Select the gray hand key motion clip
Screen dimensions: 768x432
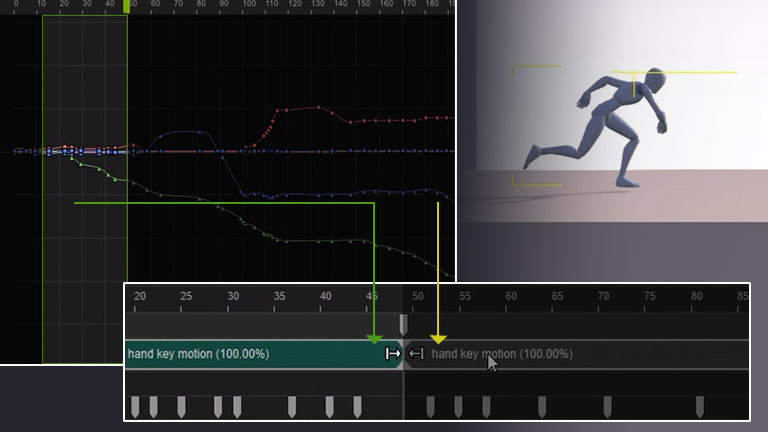point(560,354)
